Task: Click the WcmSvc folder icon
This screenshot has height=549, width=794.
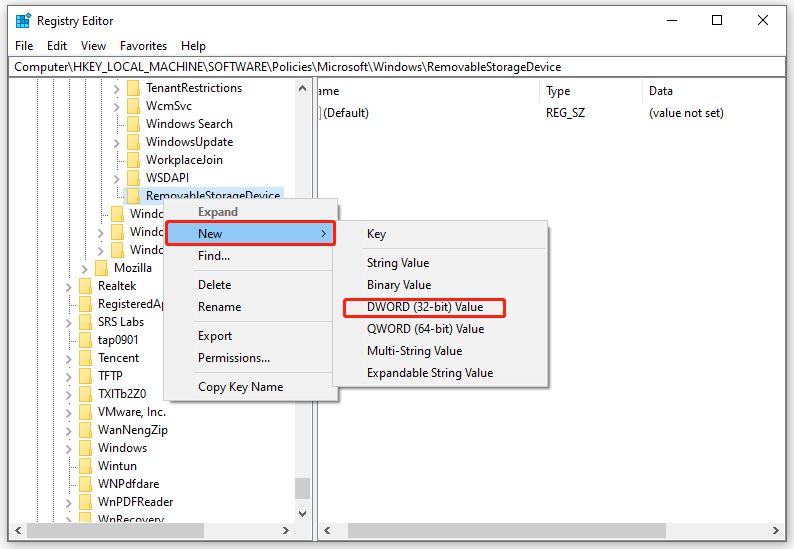Action: [134, 106]
